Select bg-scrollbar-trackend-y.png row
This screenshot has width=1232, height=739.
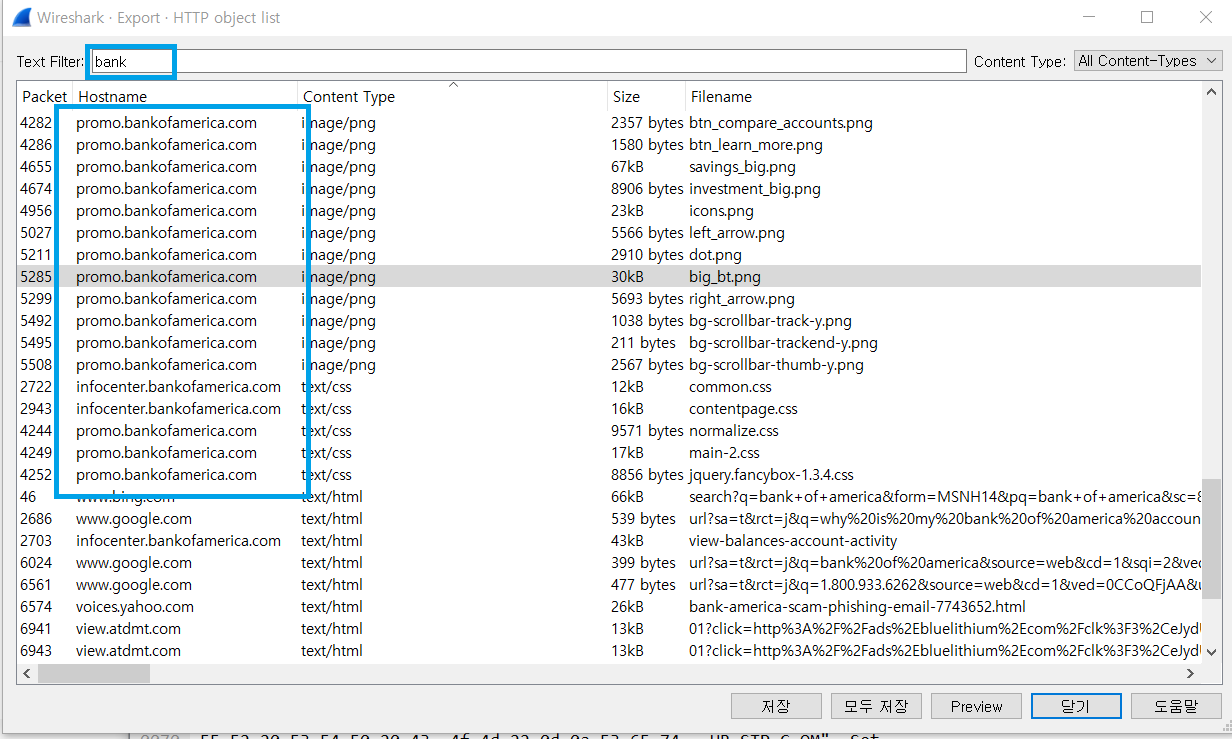[610, 343]
